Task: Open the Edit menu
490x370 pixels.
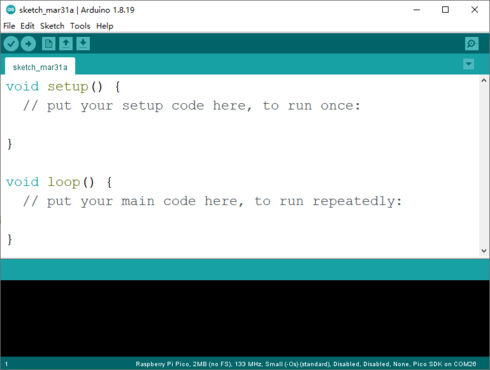Action: pyautogui.click(x=27, y=26)
